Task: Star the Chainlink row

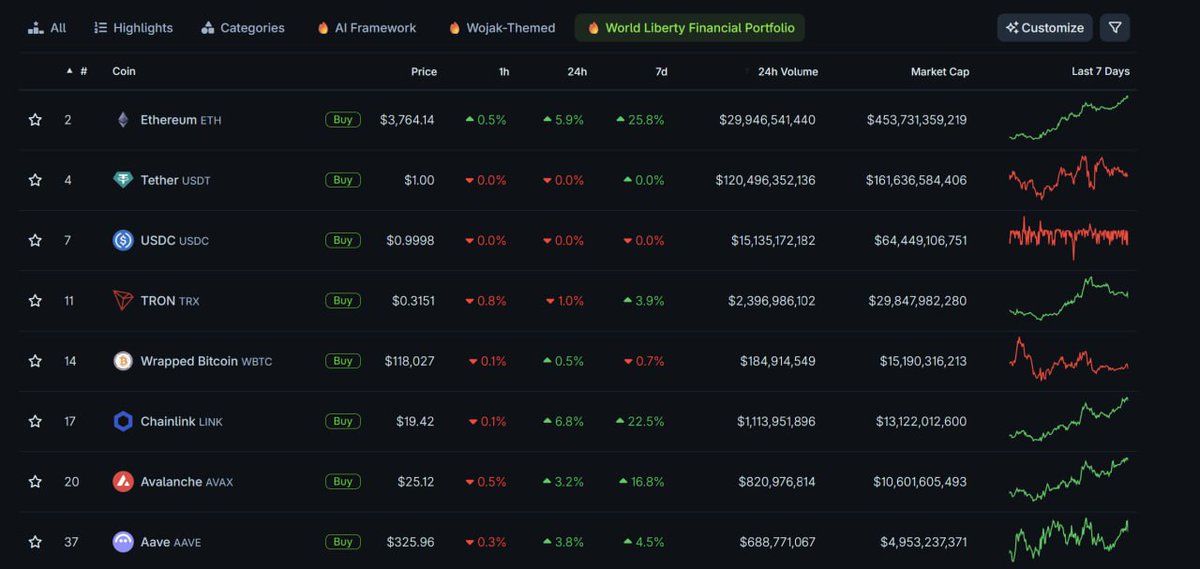Action: click(35, 421)
